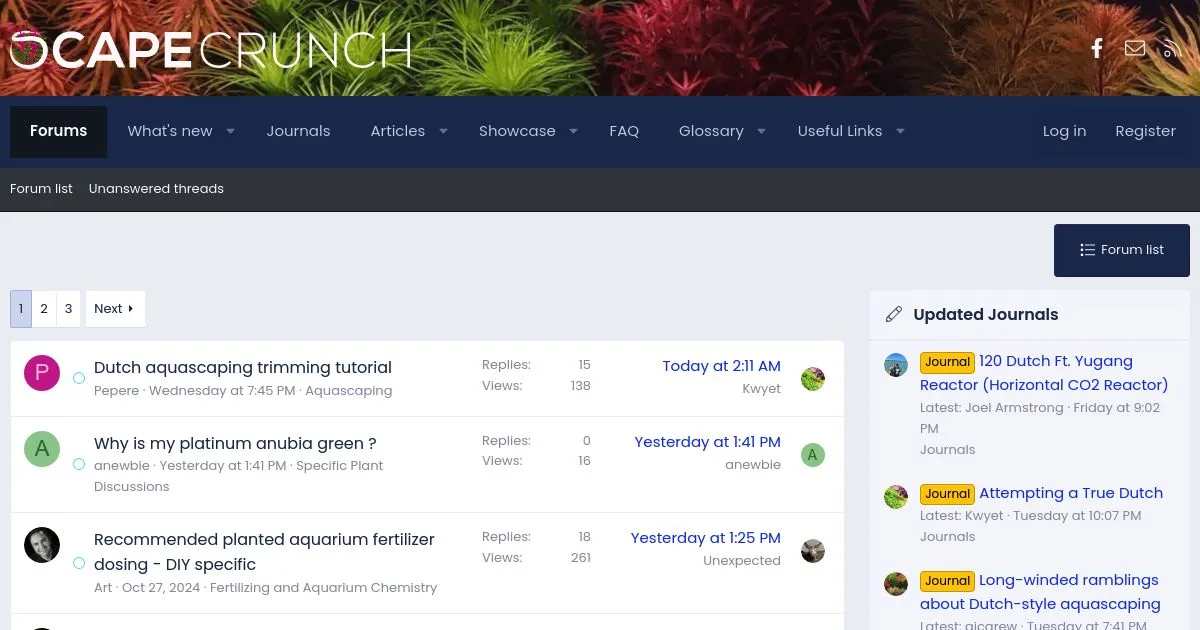Click Pepere's pink P avatar
1200x630 pixels.
pos(42,373)
